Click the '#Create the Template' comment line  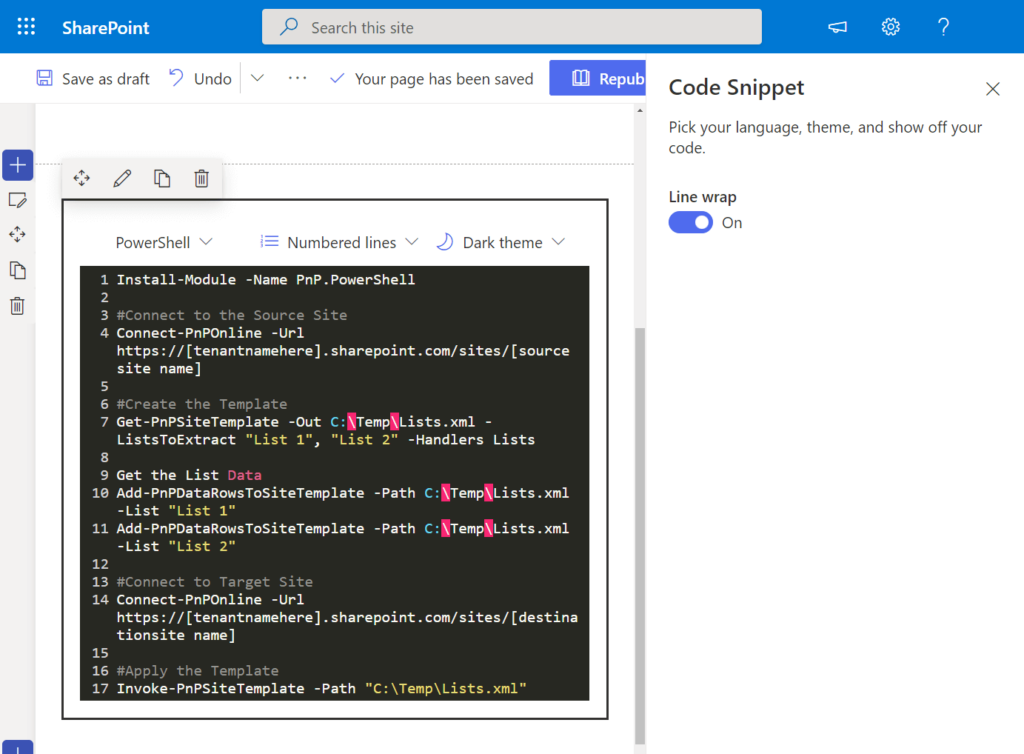202,403
